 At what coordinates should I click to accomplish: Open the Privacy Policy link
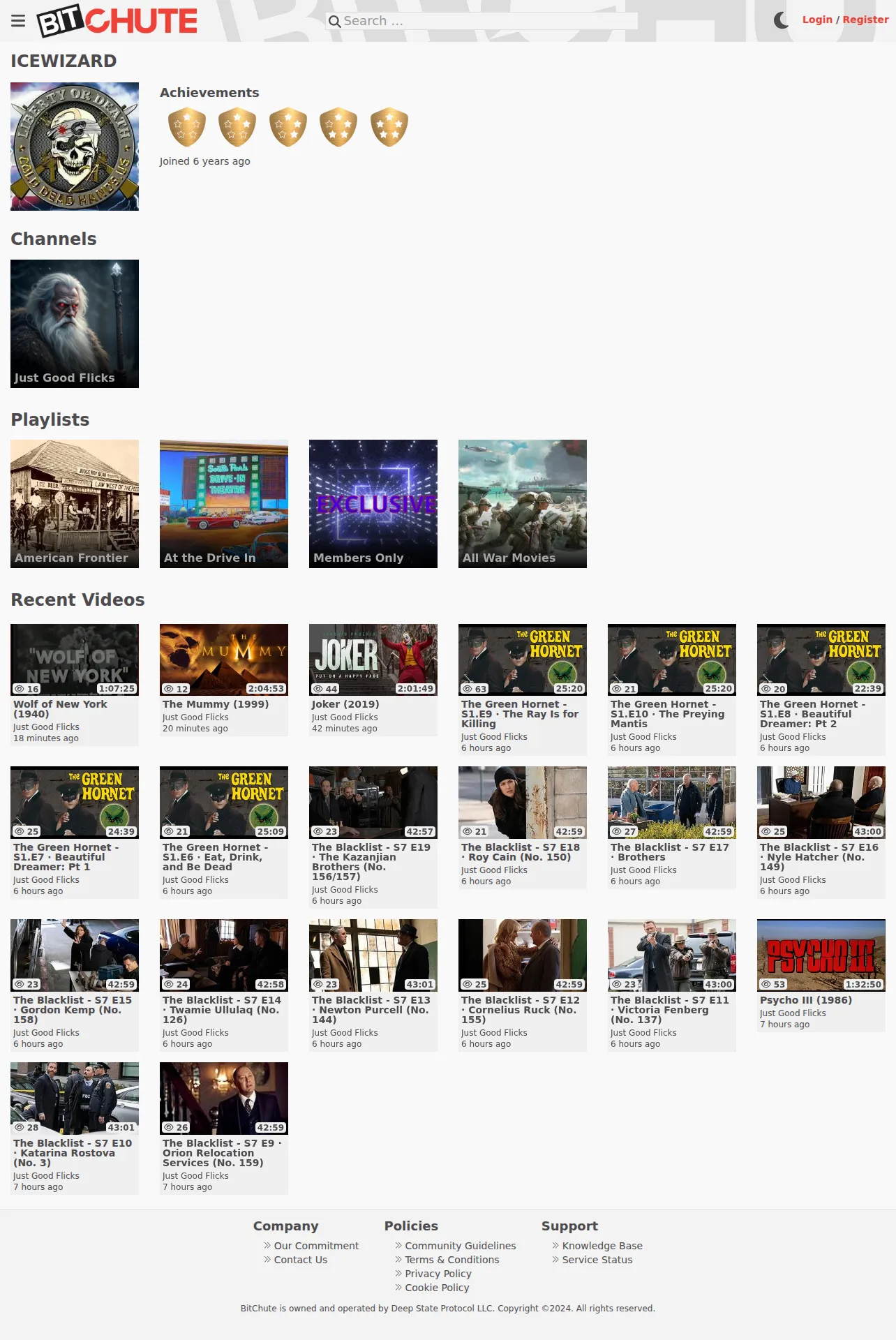click(x=438, y=1274)
